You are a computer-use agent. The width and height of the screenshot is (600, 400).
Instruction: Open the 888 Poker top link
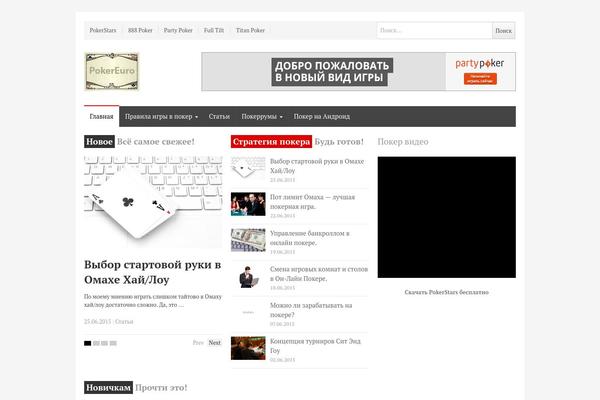[x=140, y=30]
